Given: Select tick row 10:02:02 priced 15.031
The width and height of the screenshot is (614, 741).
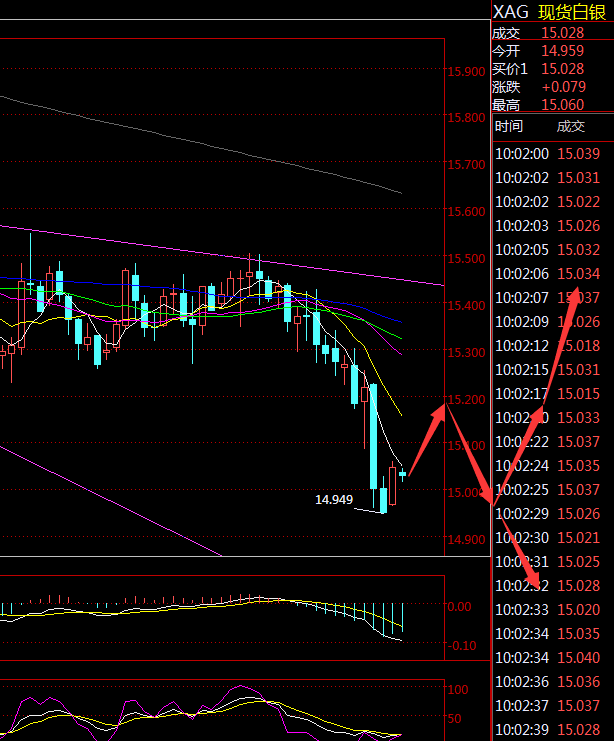Looking at the screenshot, I should pos(547,178).
